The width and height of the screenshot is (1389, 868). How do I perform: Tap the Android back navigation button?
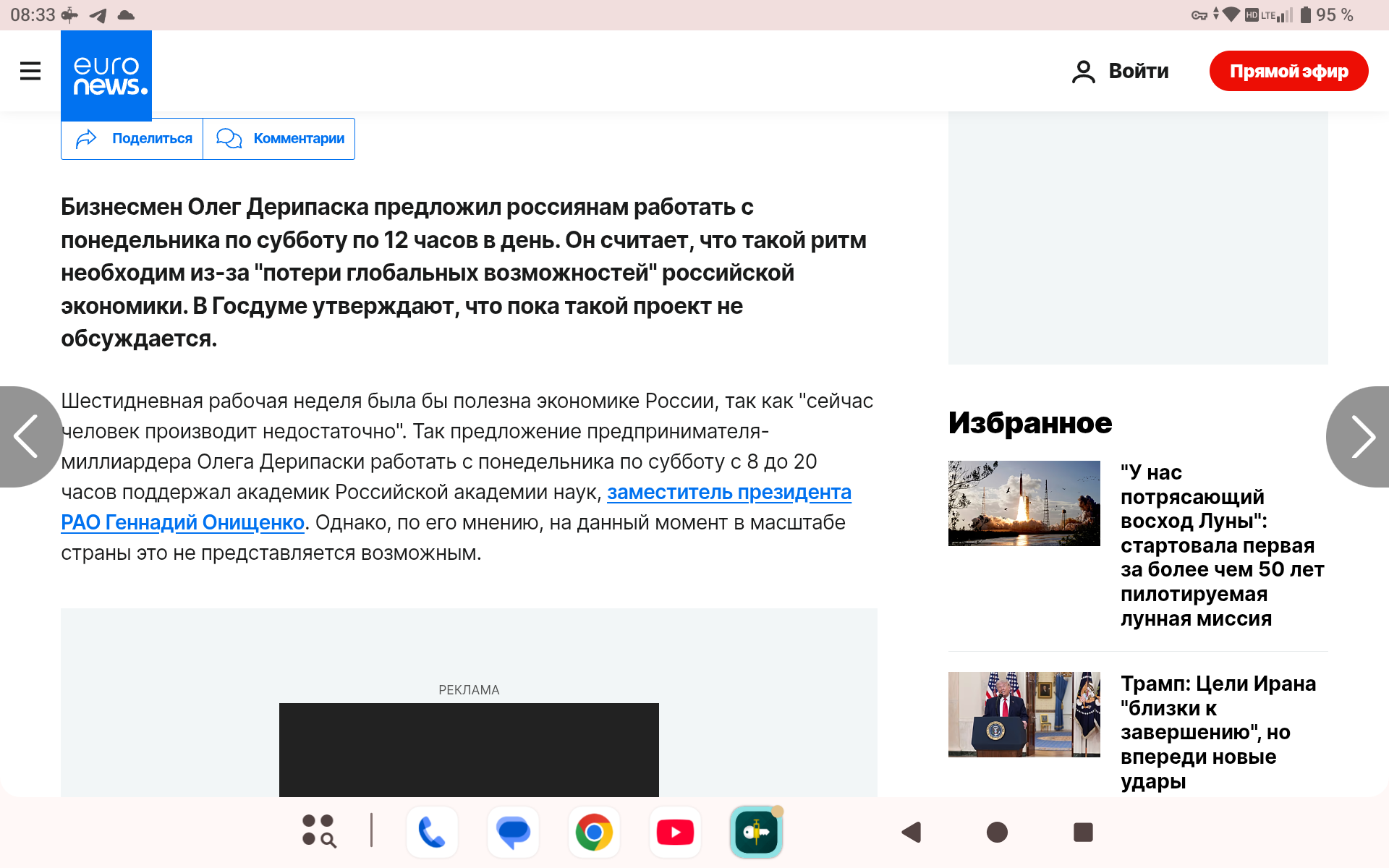(910, 832)
